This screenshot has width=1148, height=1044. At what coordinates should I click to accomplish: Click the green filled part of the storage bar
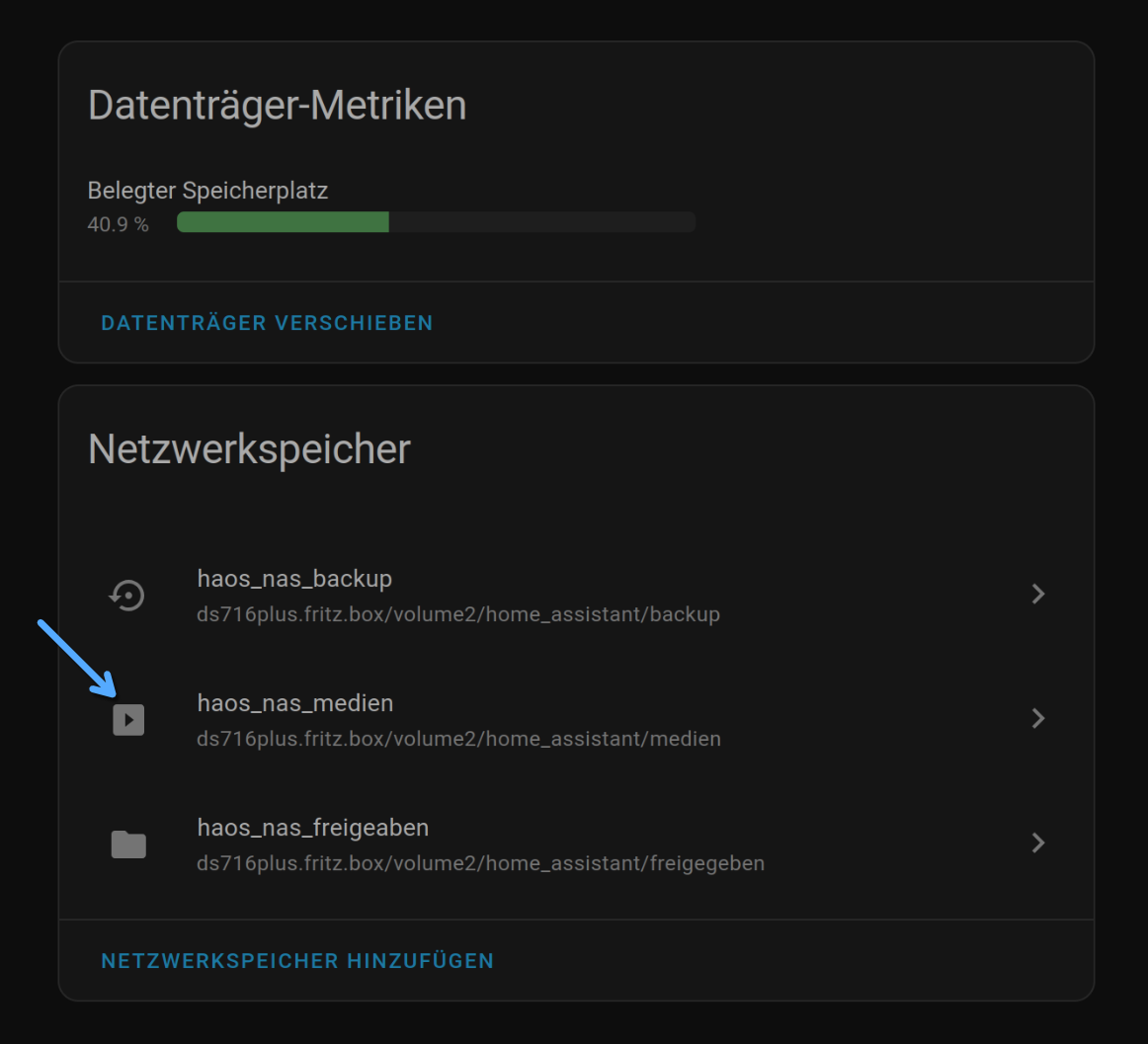click(x=283, y=222)
